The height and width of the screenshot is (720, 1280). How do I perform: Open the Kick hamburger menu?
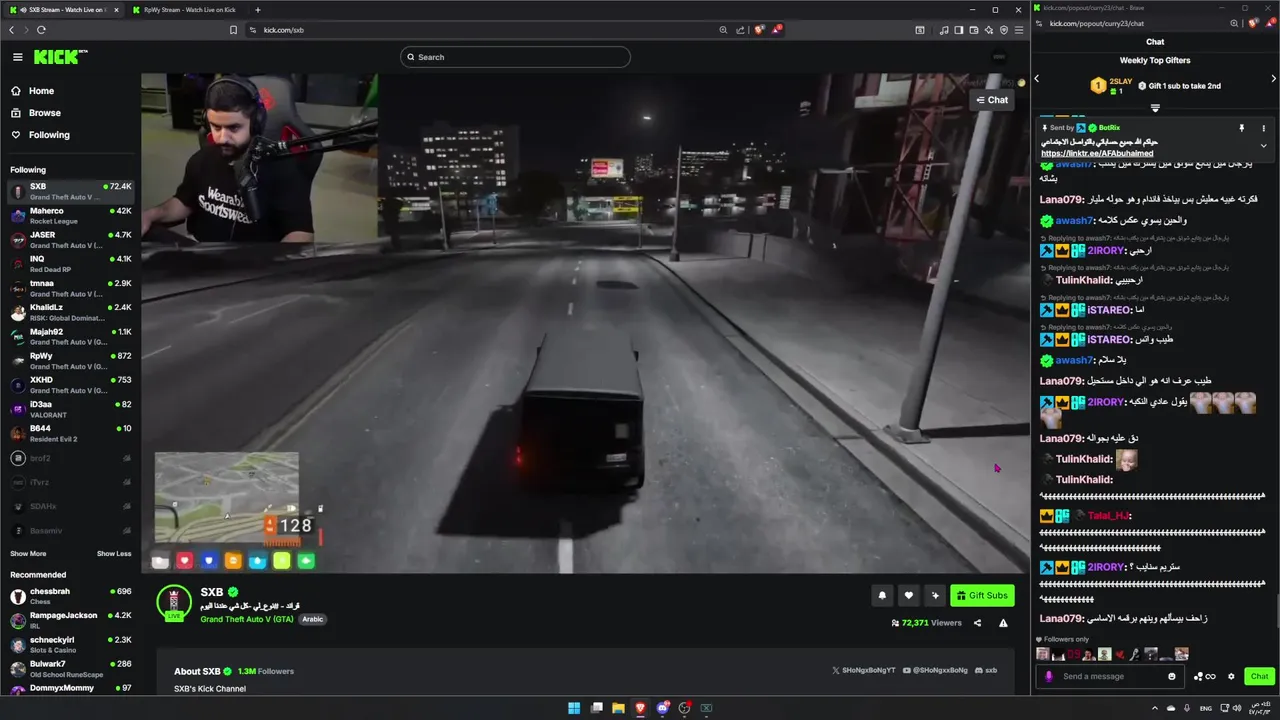17,57
